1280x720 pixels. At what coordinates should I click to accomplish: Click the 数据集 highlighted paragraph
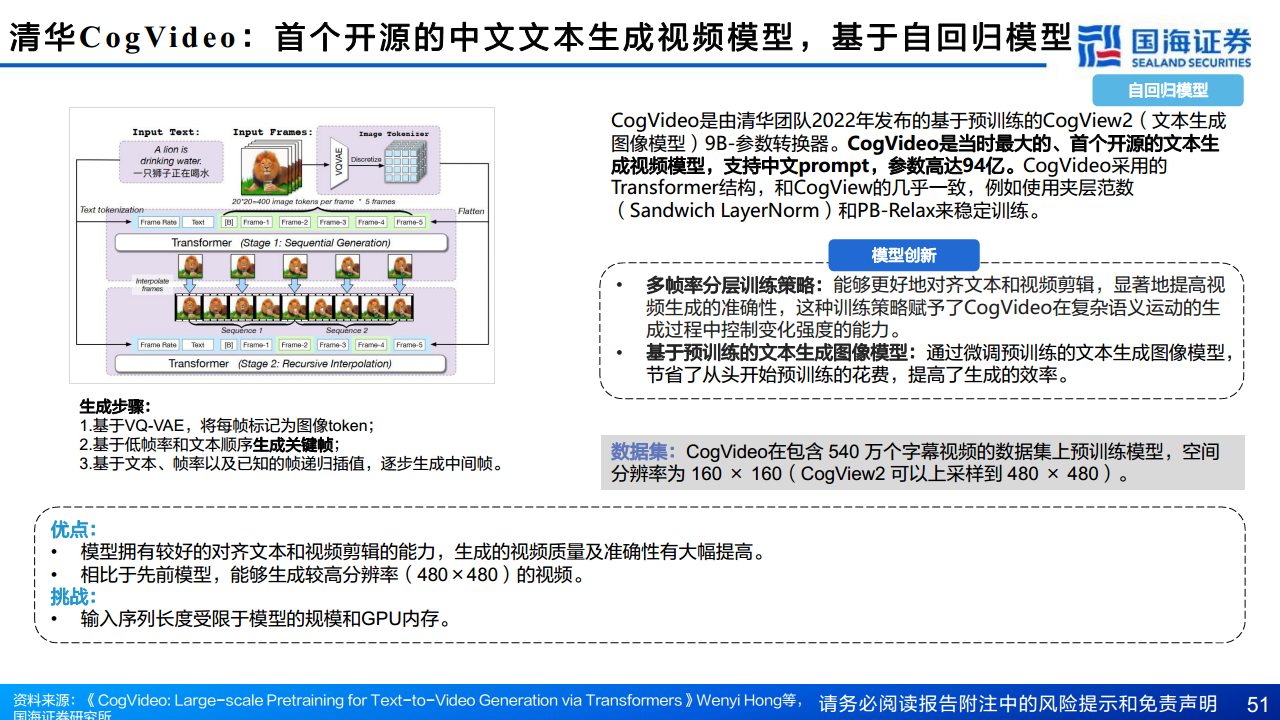pyautogui.click(x=923, y=462)
